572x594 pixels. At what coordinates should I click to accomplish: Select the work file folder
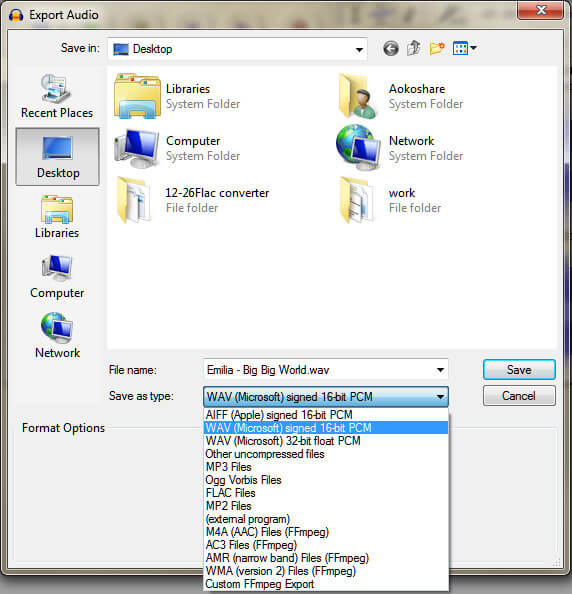391,200
